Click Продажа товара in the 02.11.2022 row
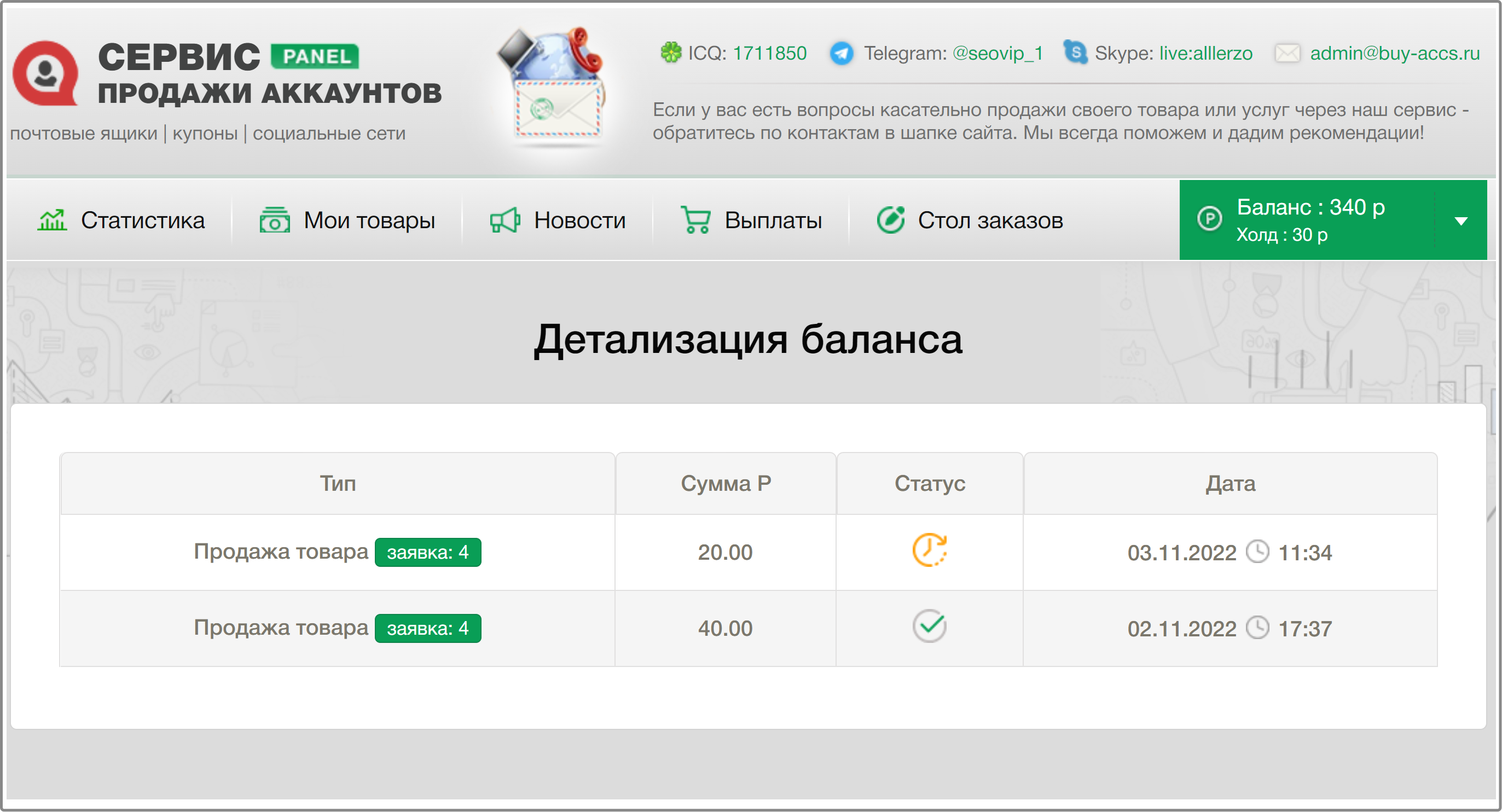 (x=281, y=628)
